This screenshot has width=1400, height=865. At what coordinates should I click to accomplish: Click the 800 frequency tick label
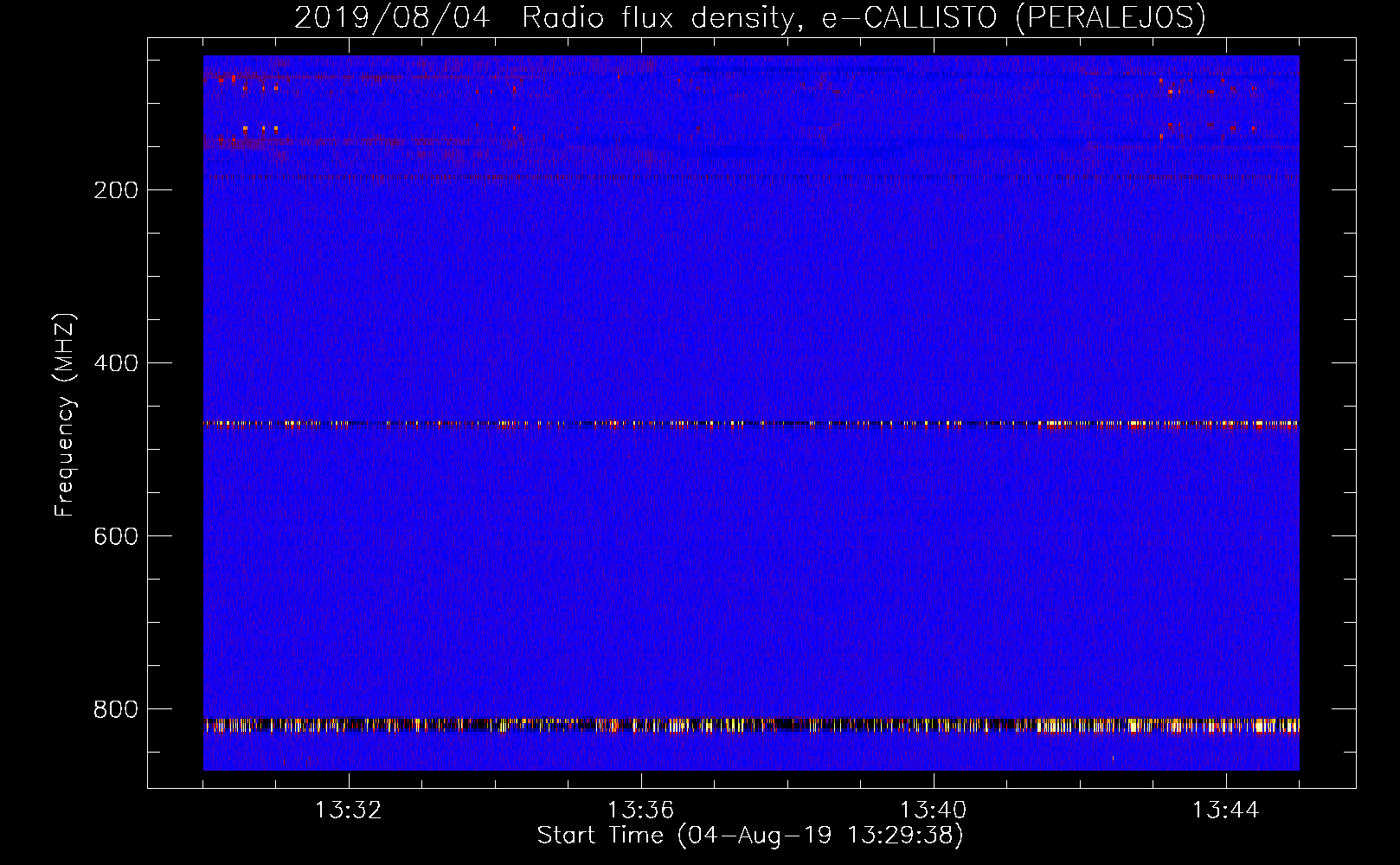click(116, 709)
